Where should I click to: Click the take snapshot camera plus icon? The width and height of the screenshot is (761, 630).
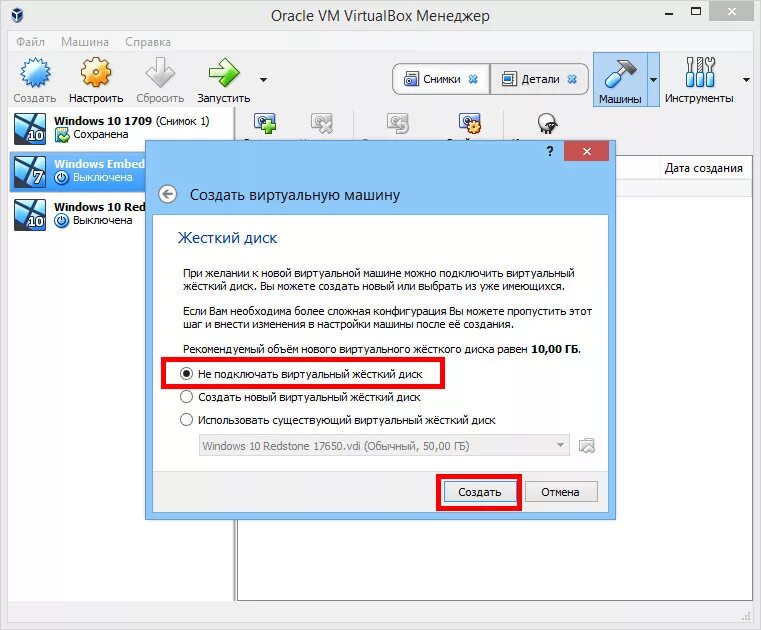coord(265,123)
